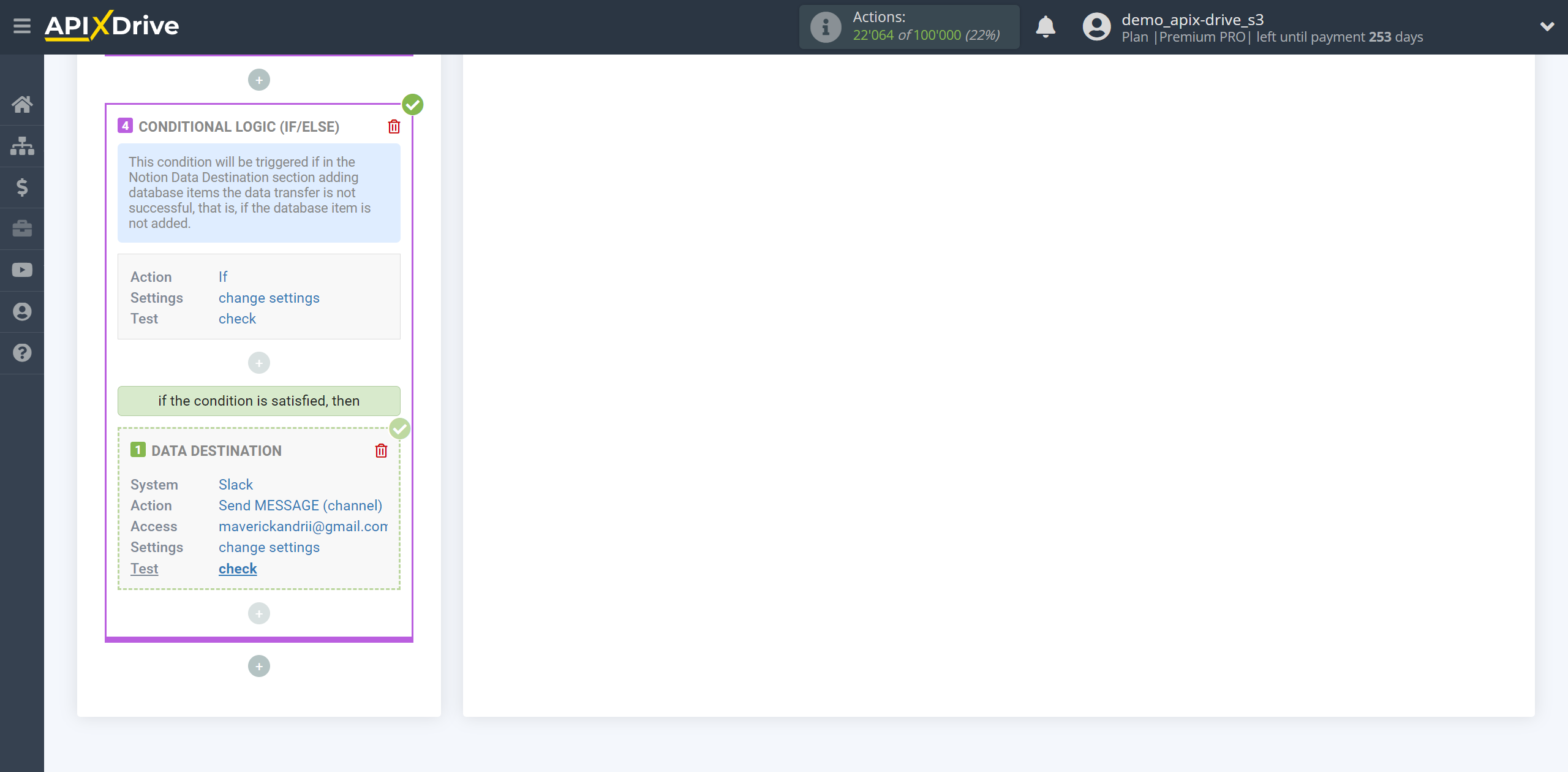Click the check link under Test row

click(x=238, y=568)
